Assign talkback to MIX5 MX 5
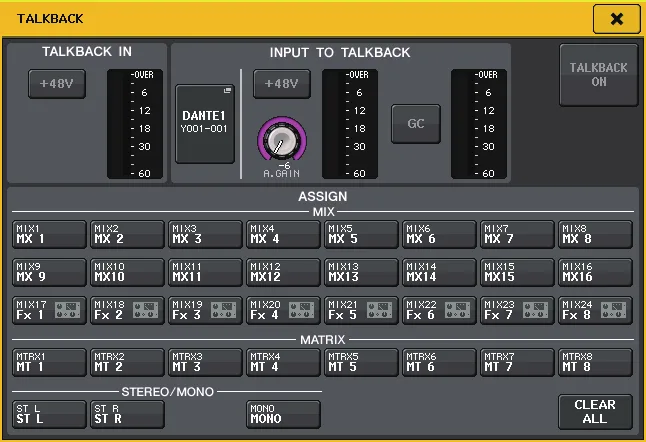646x442 pixels. 361,234
